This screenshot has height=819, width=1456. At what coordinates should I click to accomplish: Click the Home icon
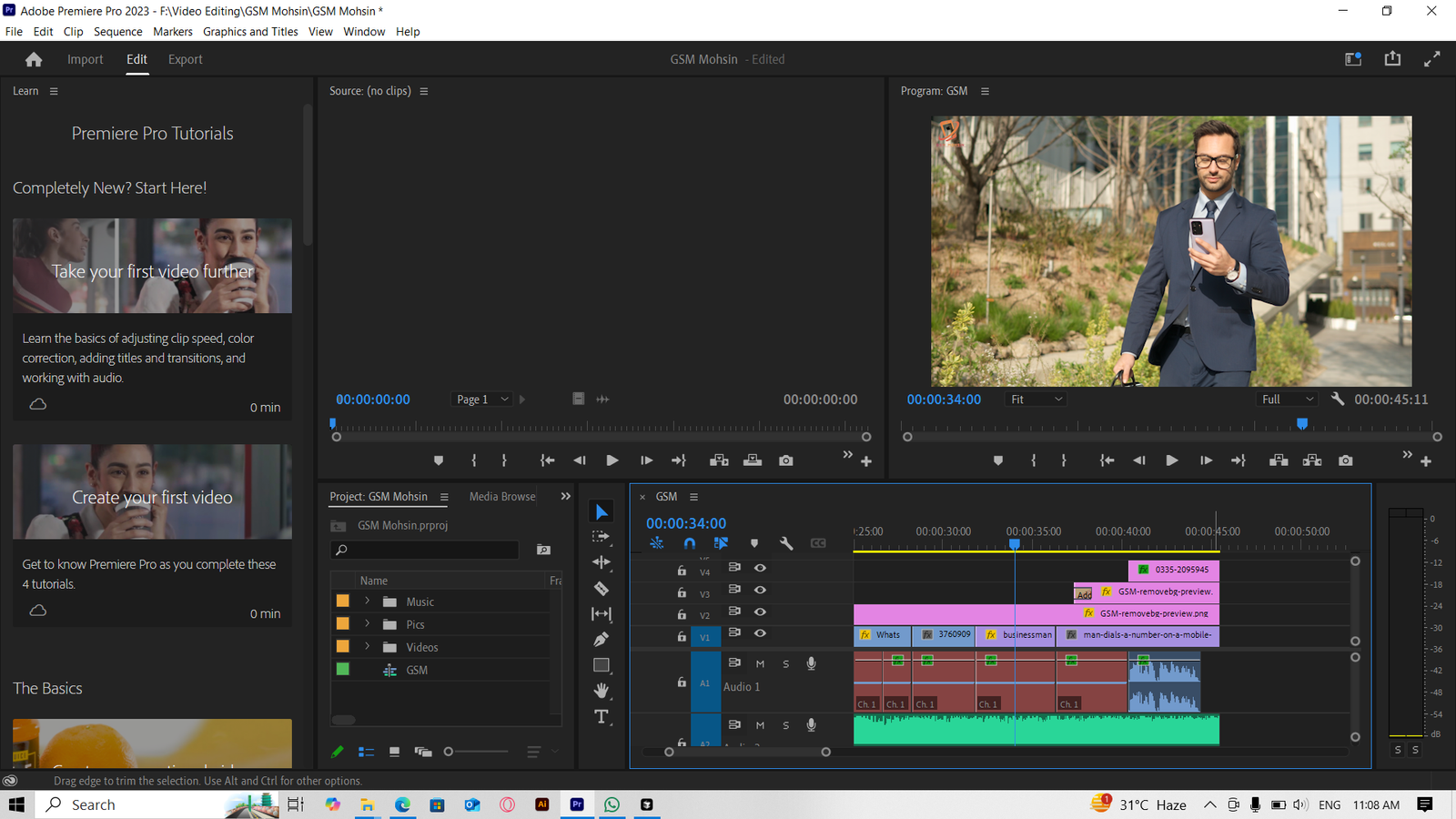(x=34, y=59)
